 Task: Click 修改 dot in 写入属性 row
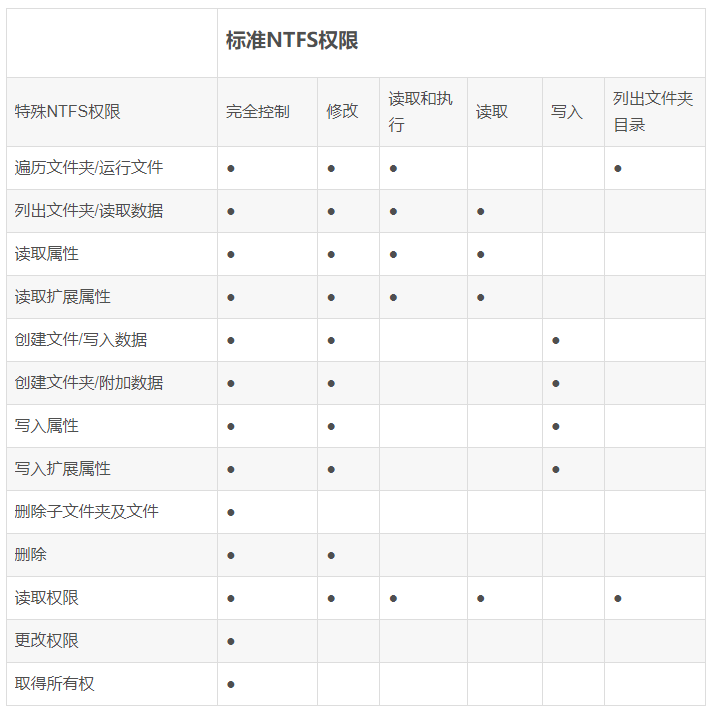click(x=331, y=427)
